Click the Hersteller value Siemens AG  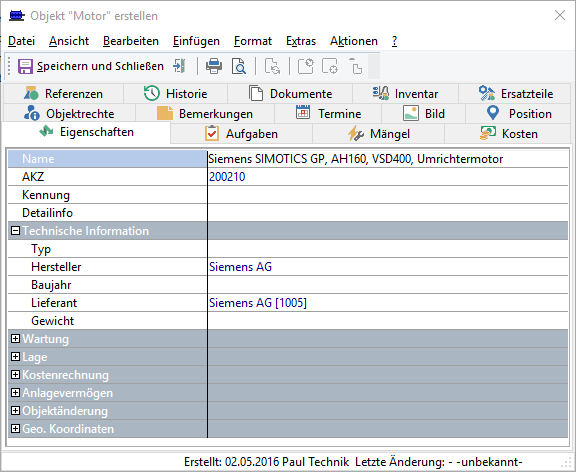tap(241, 267)
